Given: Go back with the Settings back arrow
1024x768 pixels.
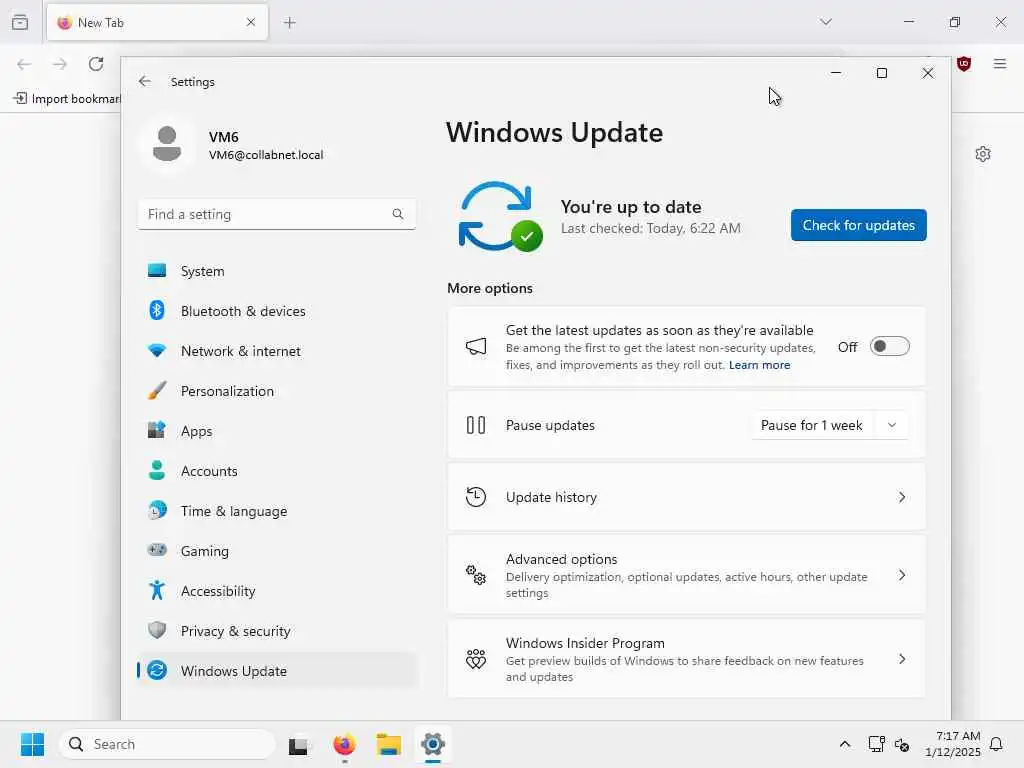Looking at the screenshot, I should [x=145, y=81].
